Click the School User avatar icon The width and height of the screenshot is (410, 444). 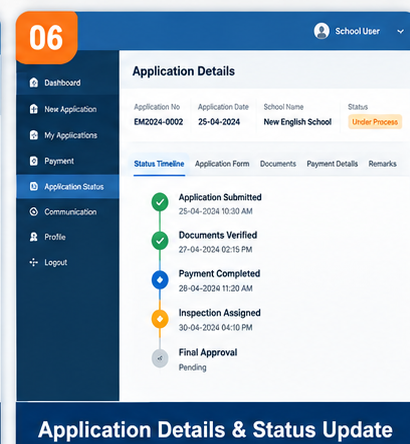pos(322,31)
